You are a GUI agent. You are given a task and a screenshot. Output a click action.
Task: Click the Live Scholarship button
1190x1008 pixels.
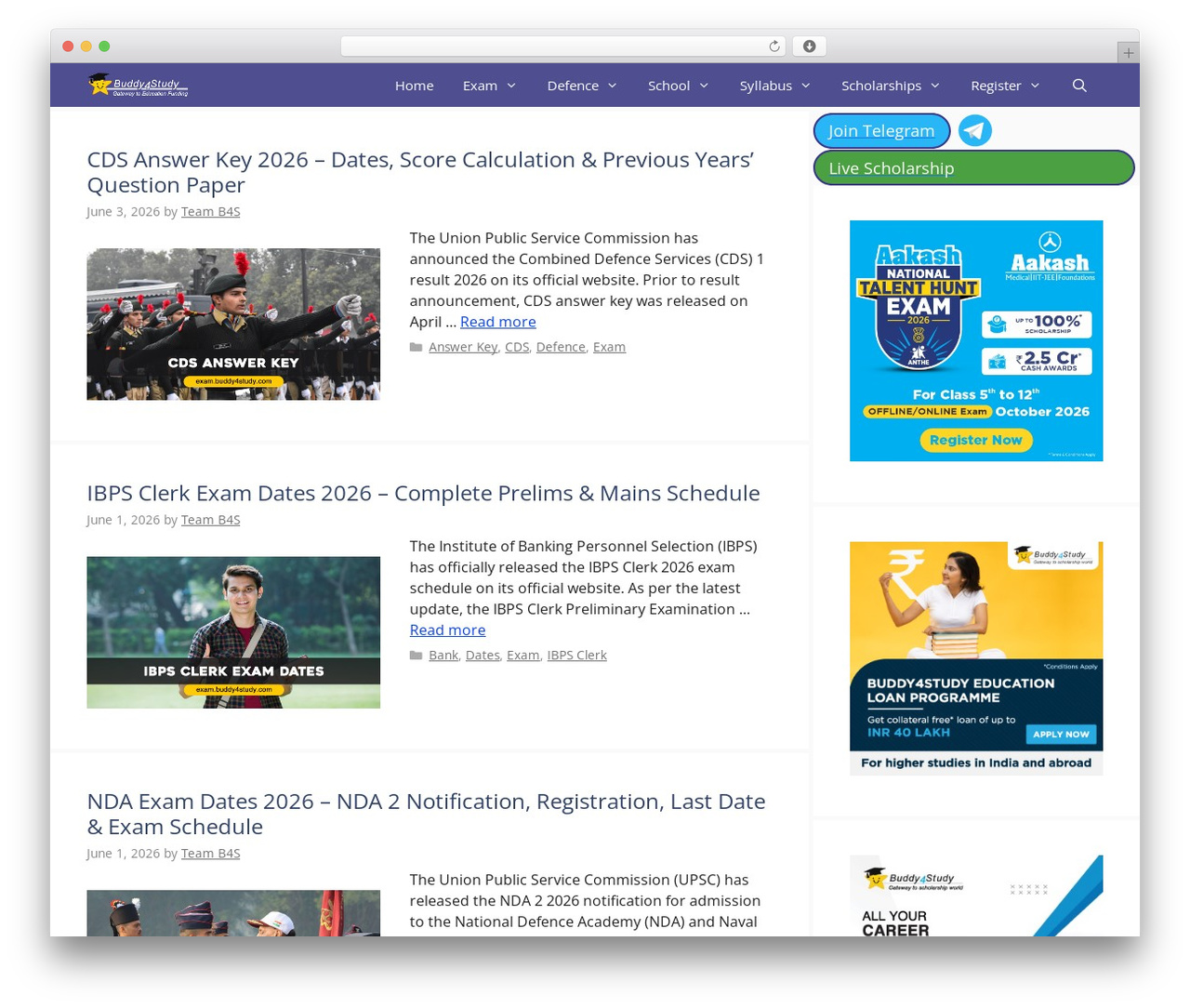(973, 168)
